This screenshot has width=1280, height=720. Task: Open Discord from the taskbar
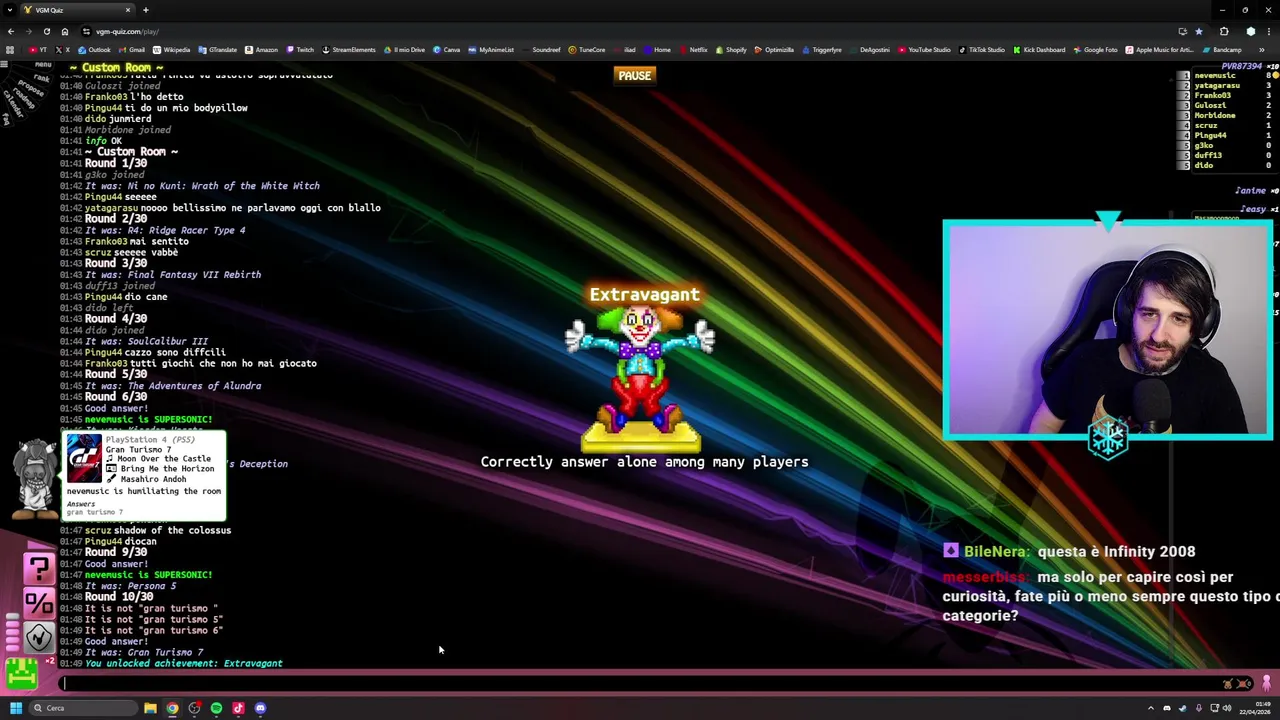(x=260, y=708)
